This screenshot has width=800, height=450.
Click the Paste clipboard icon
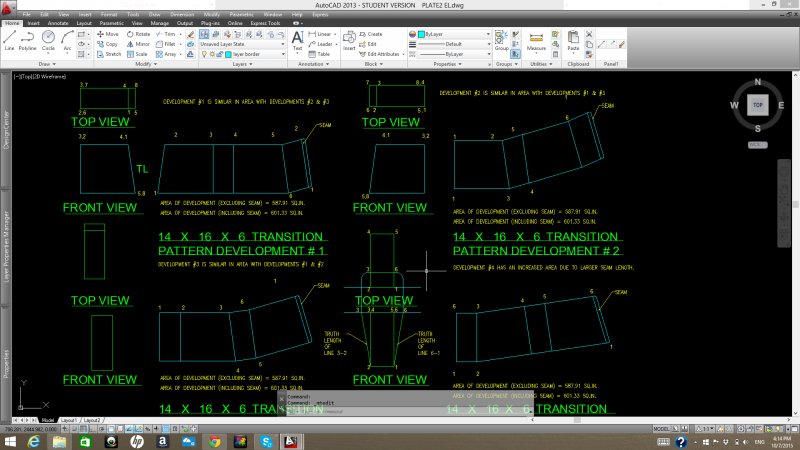573,40
